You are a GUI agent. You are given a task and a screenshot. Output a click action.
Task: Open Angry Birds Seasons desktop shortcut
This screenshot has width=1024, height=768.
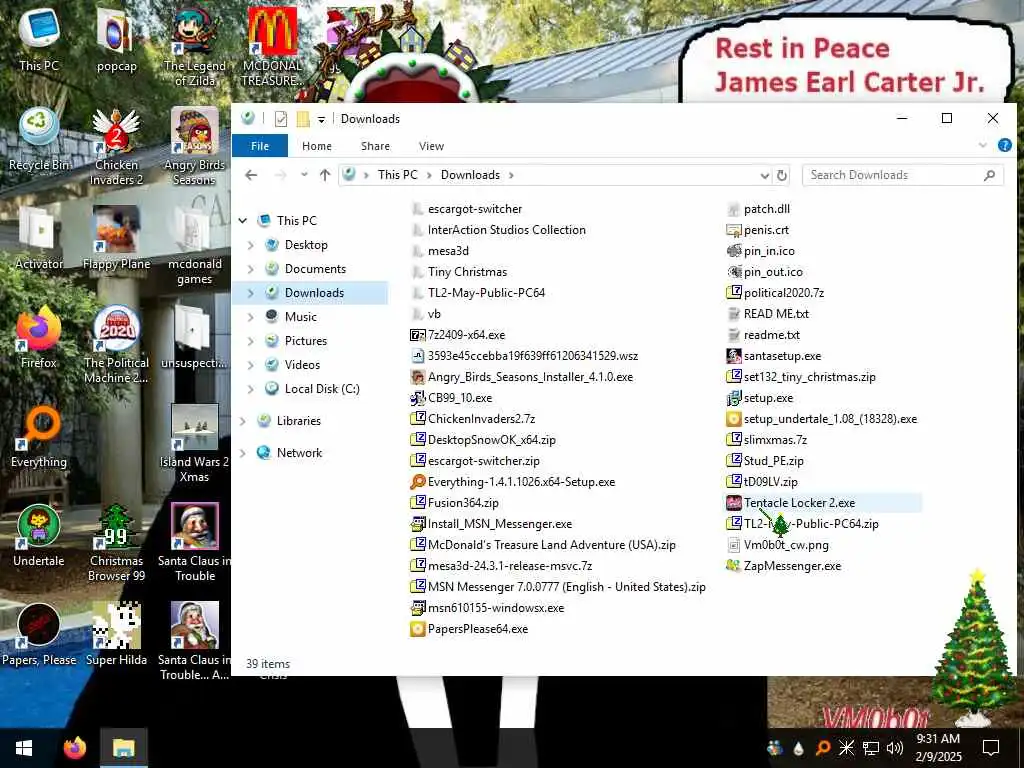coord(195,147)
